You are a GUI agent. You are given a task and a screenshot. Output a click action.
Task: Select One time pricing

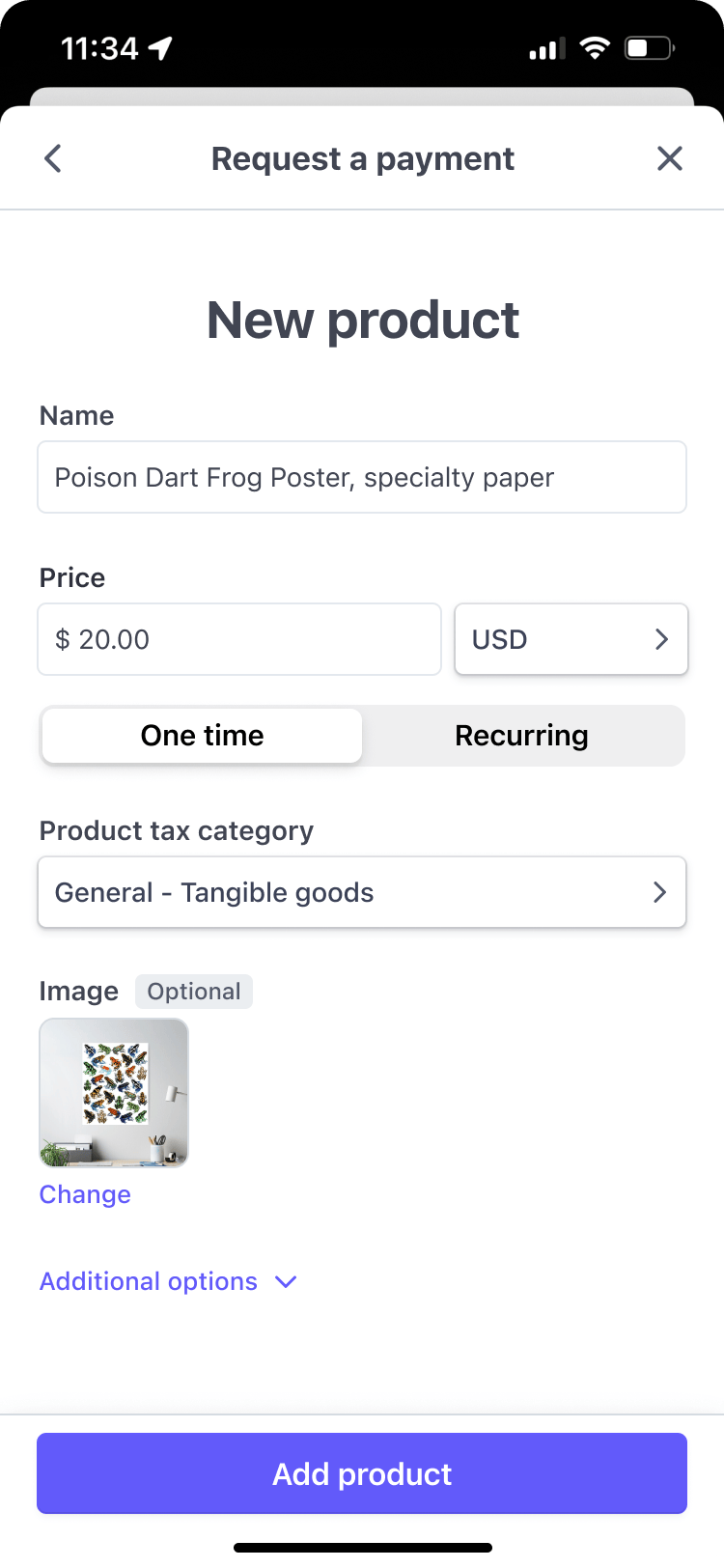(202, 736)
